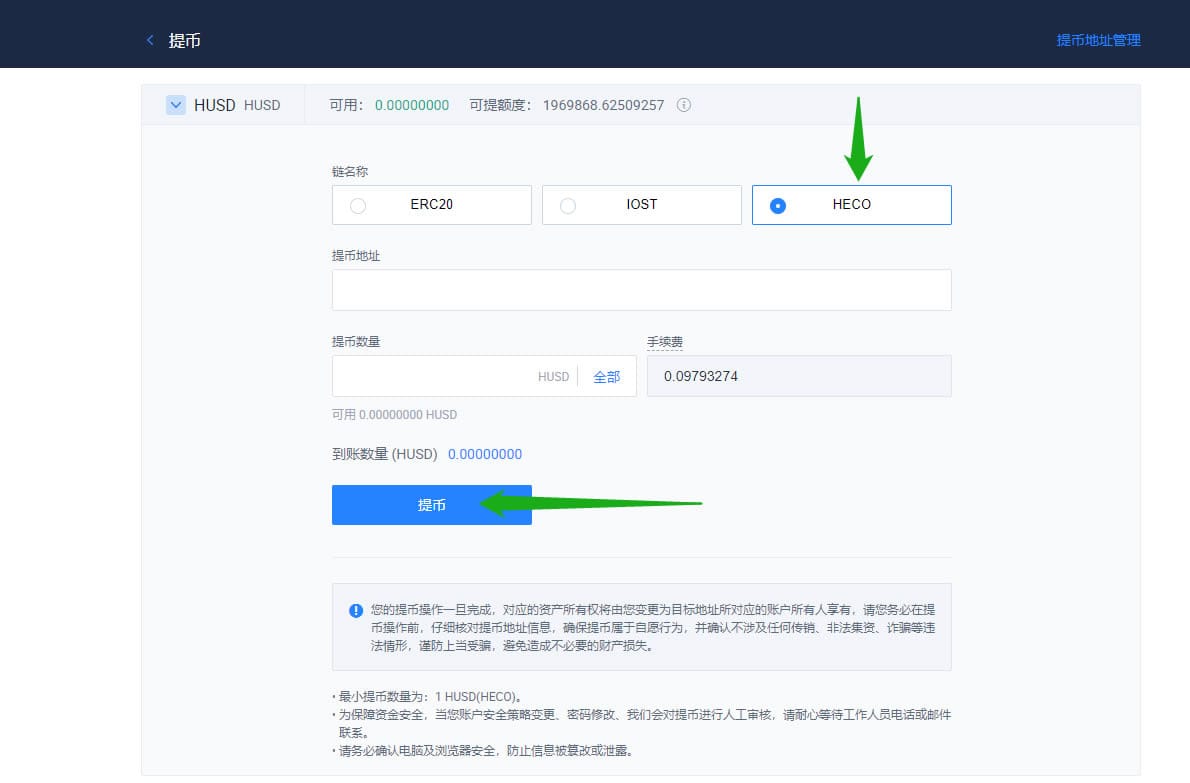
Task: Click the blue 提币 withdraw button
Action: [x=431, y=505]
